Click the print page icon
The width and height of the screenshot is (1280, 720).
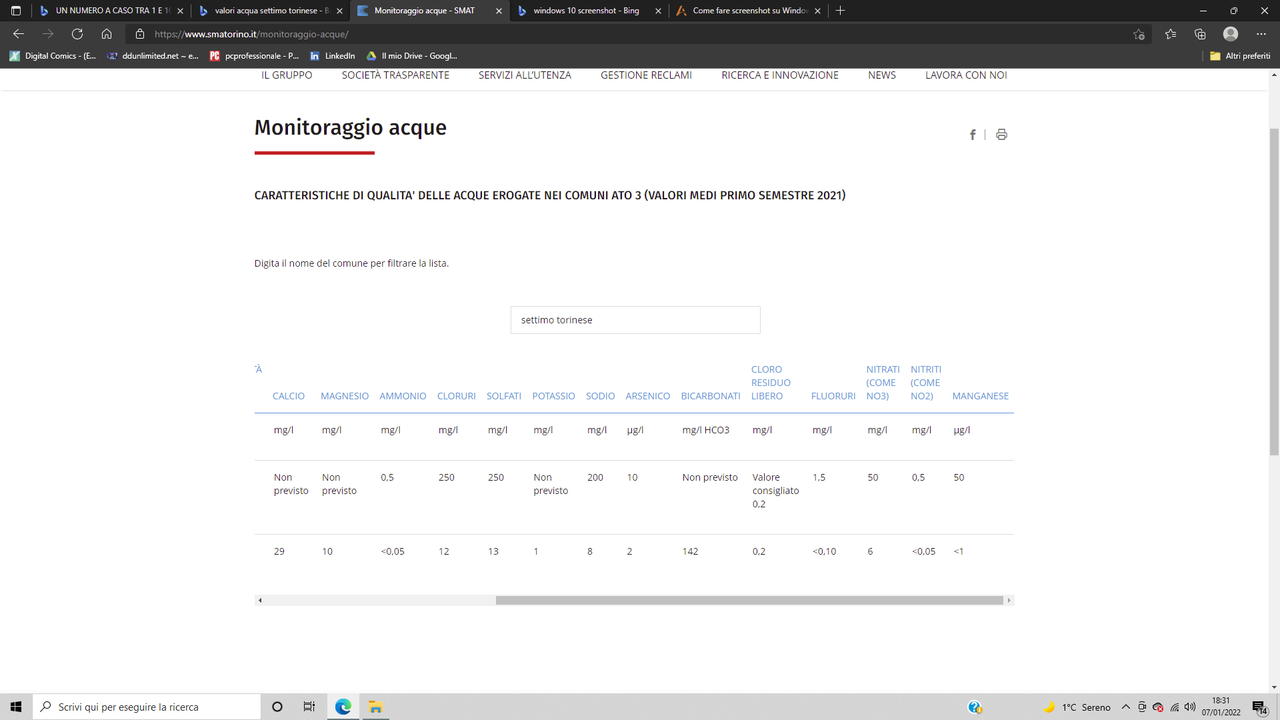point(1001,135)
